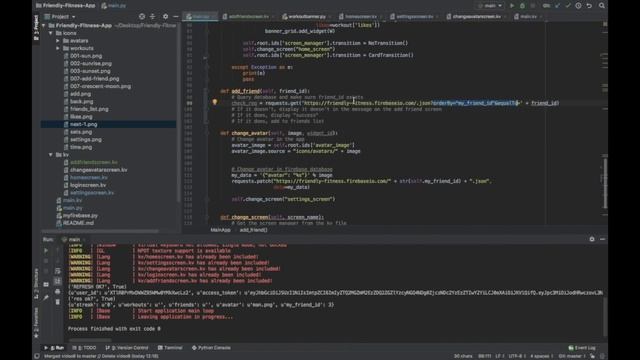The image size is (640, 360).
Task: Open the TODO tool window
Action: pos(84,348)
